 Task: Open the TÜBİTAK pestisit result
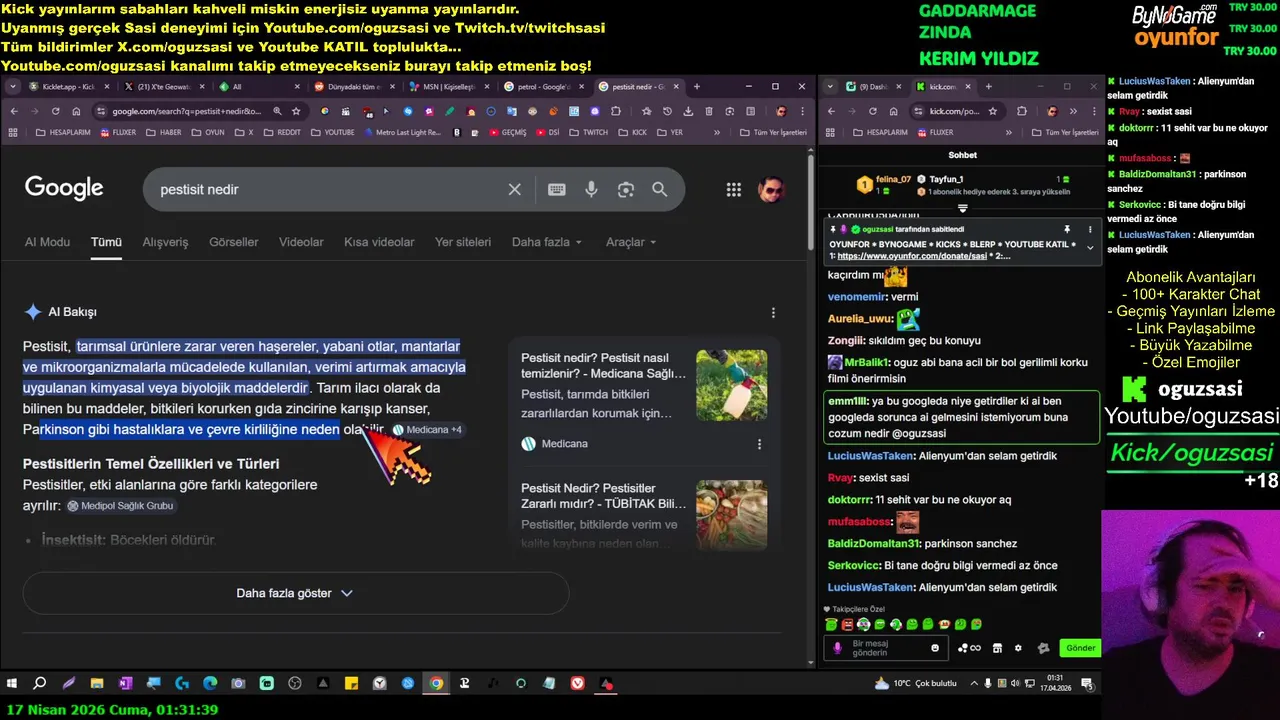tap(603, 496)
